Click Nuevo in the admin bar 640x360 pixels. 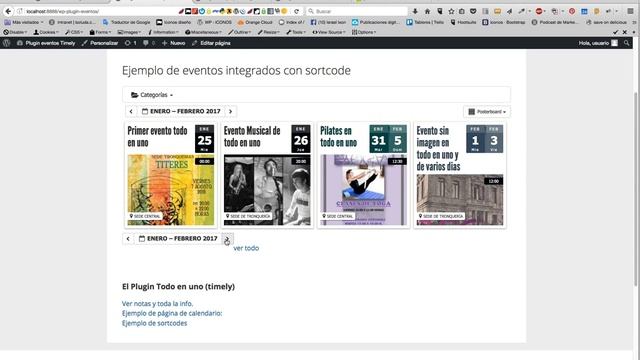174,43
